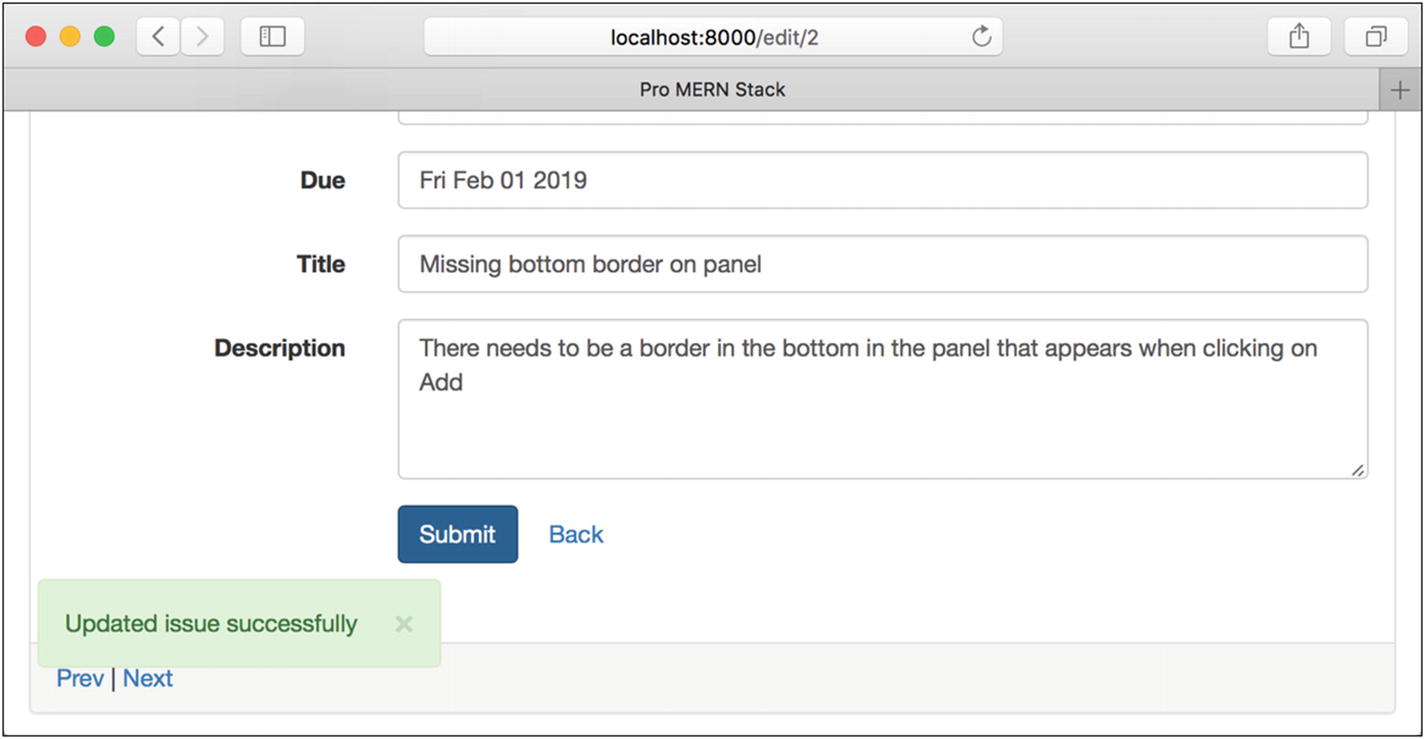Go to the Next issue link

tap(148, 679)
